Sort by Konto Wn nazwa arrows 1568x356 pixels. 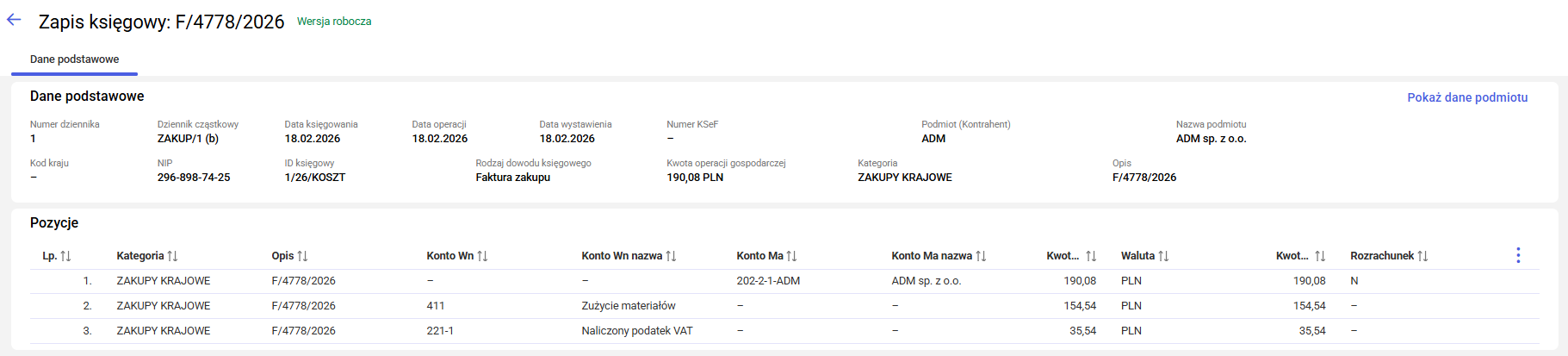tap(671, 256)
